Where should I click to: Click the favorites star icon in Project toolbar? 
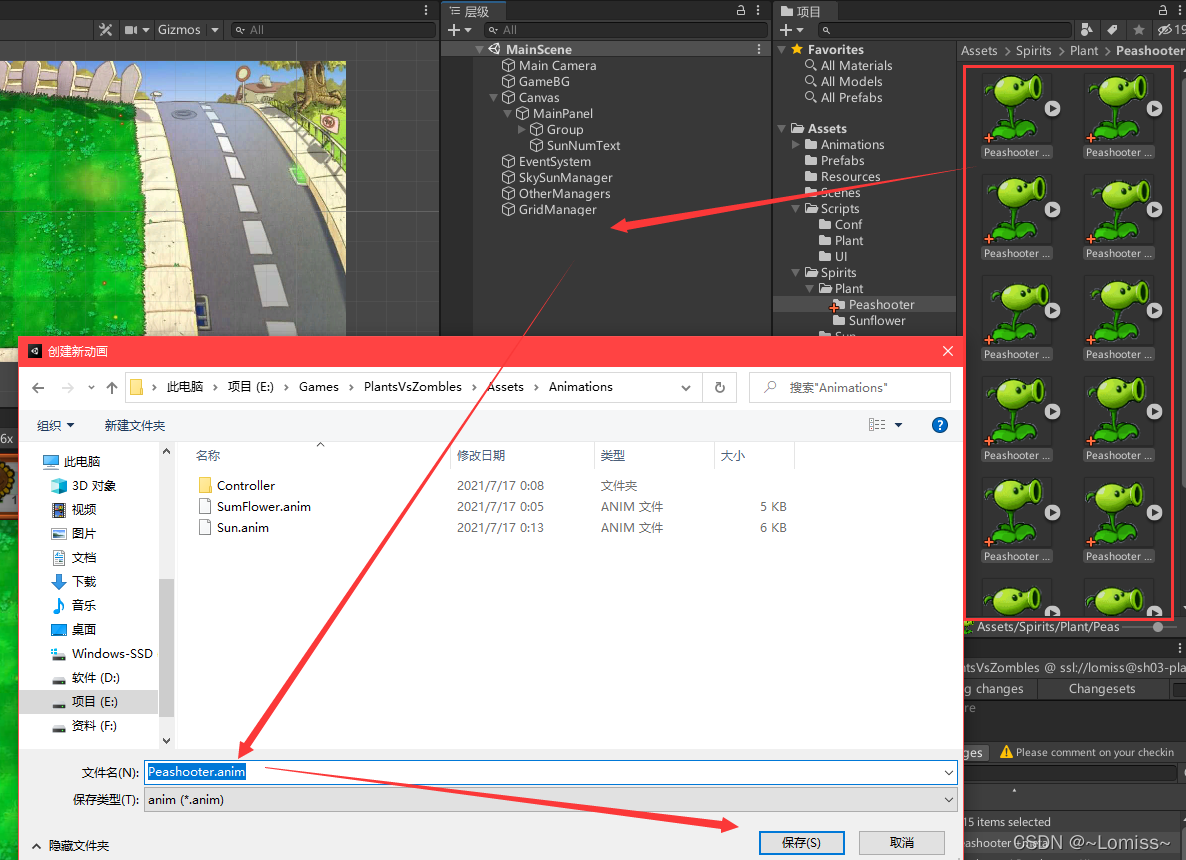tap(1138, 29)
